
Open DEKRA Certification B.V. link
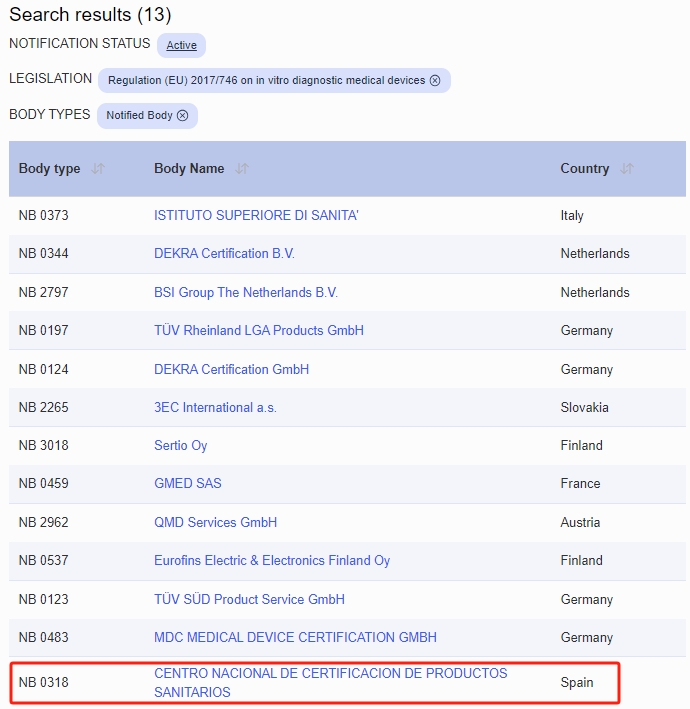click(x=224, y=253)
